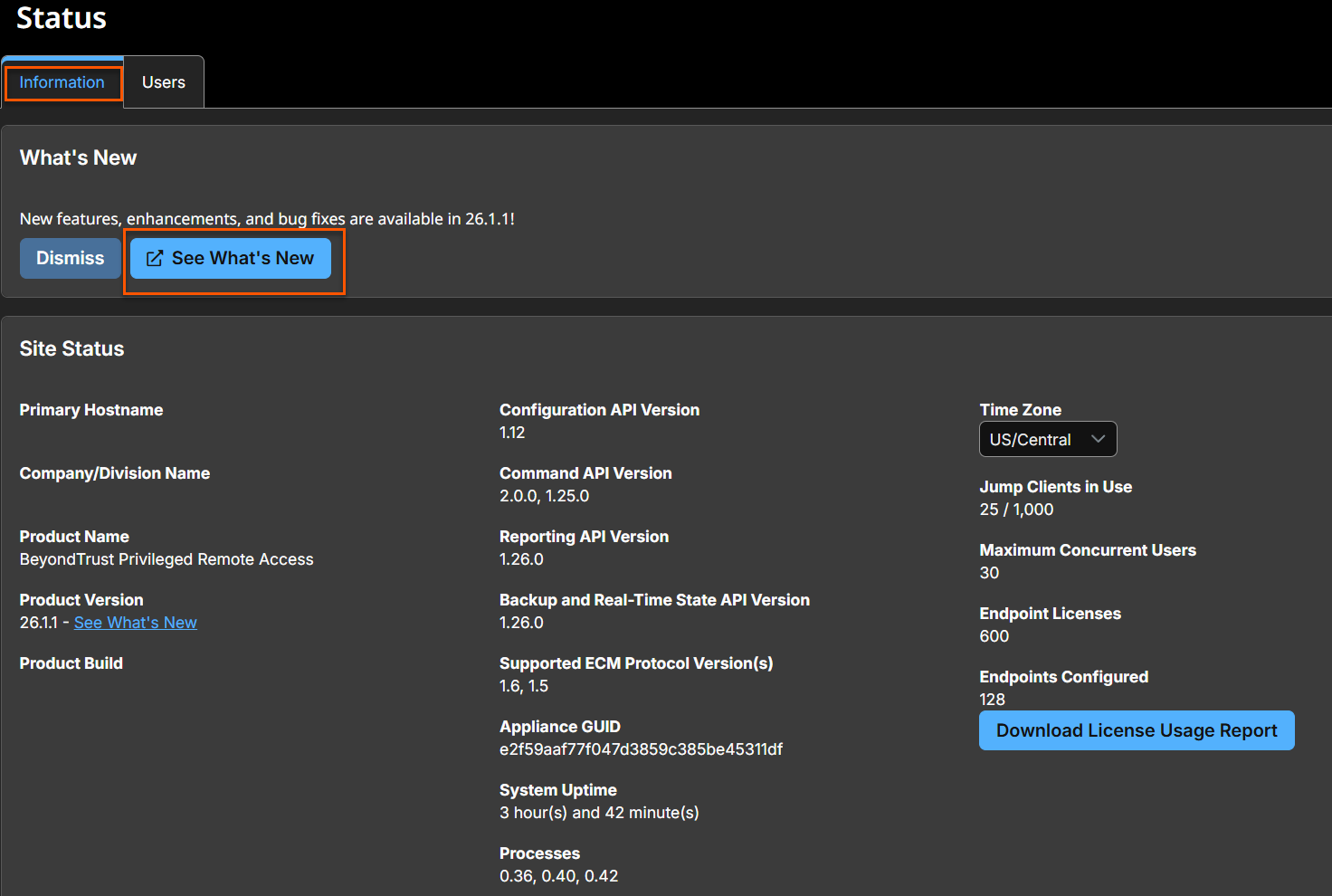The height and width of the screenshot is (896, 1332).
Task: Open the Time Zone dropdown showing US/Central
Action: click(1048, 439)
